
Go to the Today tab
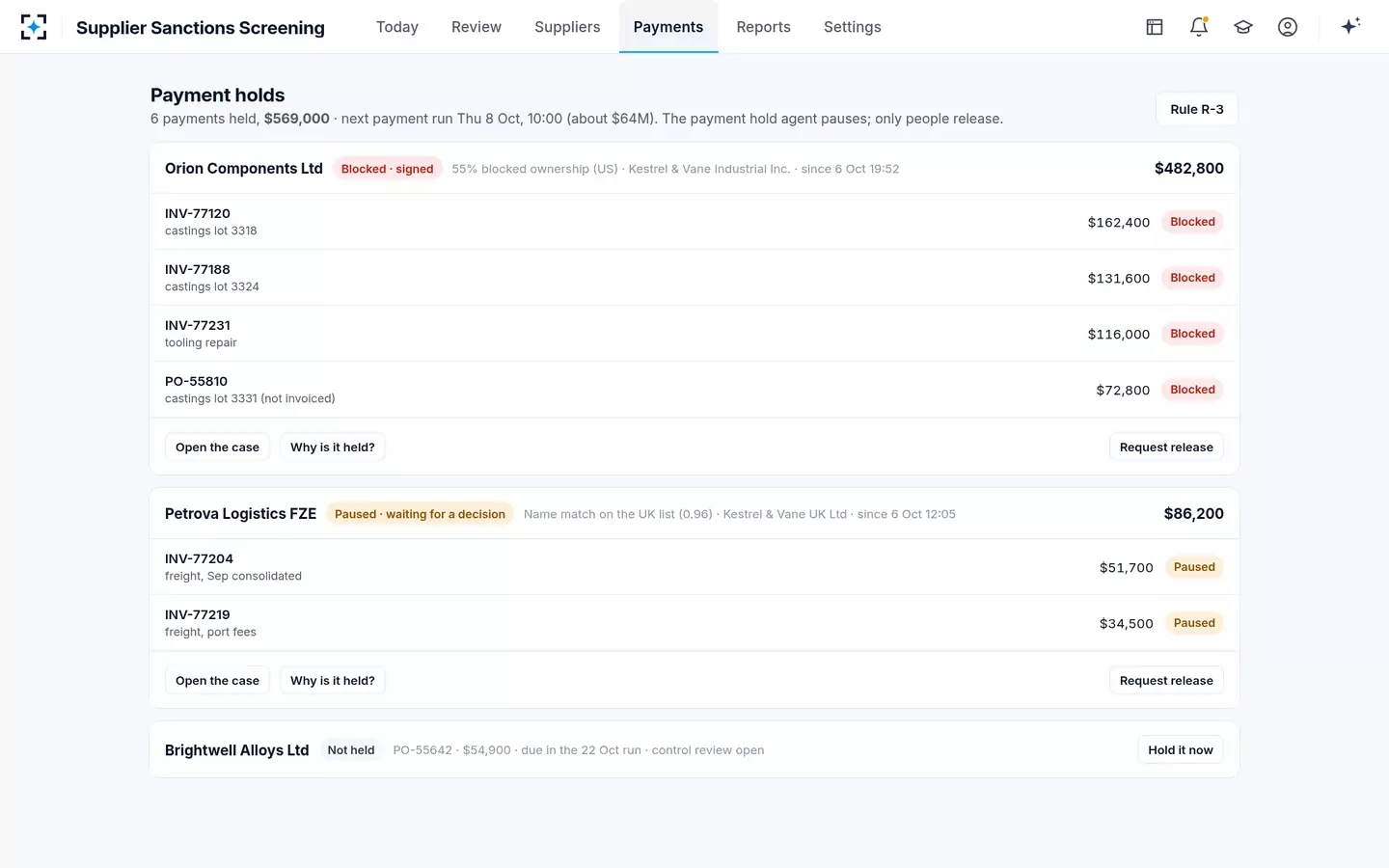click(x=397, y=27)
